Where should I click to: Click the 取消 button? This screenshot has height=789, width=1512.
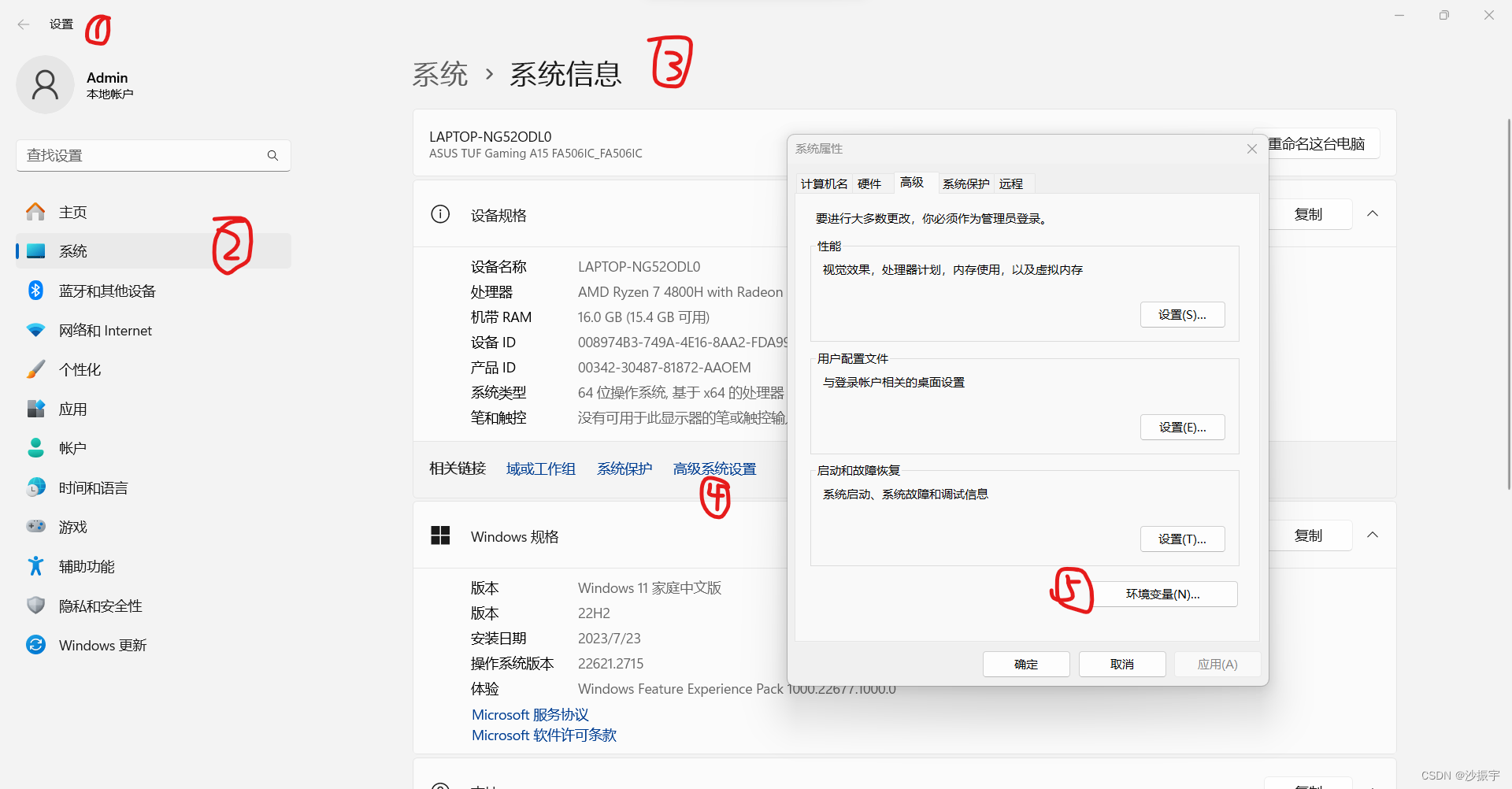(1122, 664)
